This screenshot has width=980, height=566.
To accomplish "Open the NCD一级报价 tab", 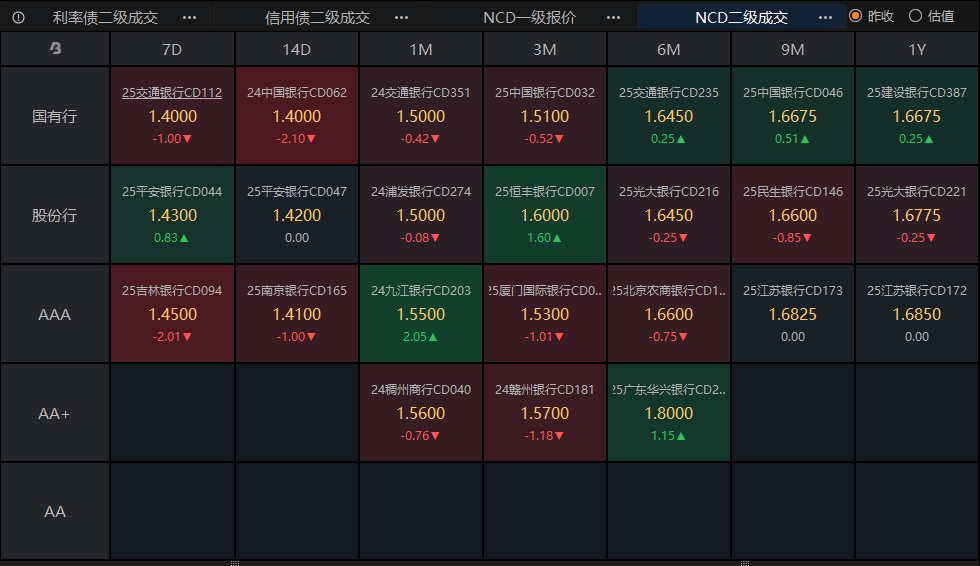I will point(529,17).
